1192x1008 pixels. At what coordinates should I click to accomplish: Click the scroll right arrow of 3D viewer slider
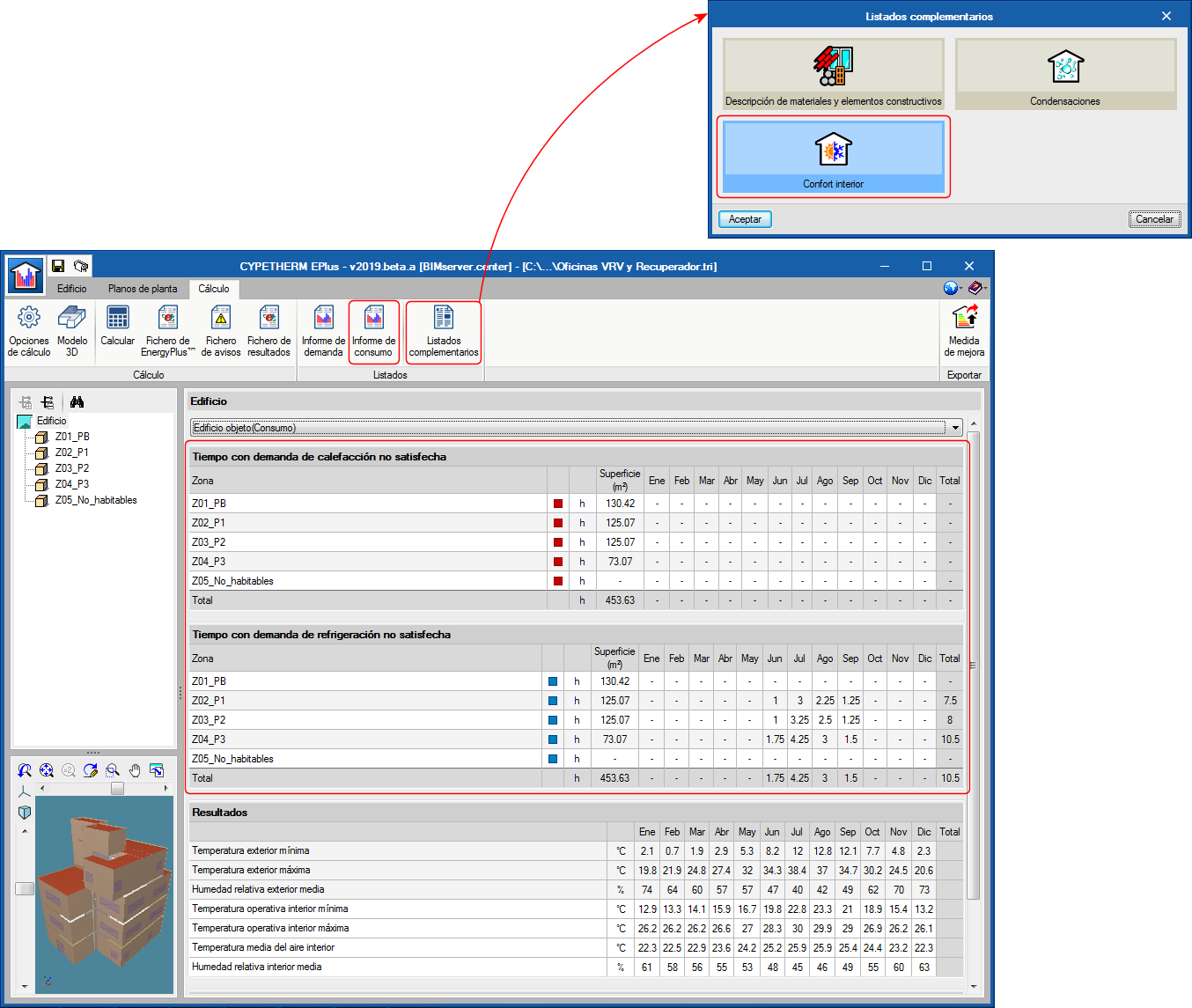point(166,789)
